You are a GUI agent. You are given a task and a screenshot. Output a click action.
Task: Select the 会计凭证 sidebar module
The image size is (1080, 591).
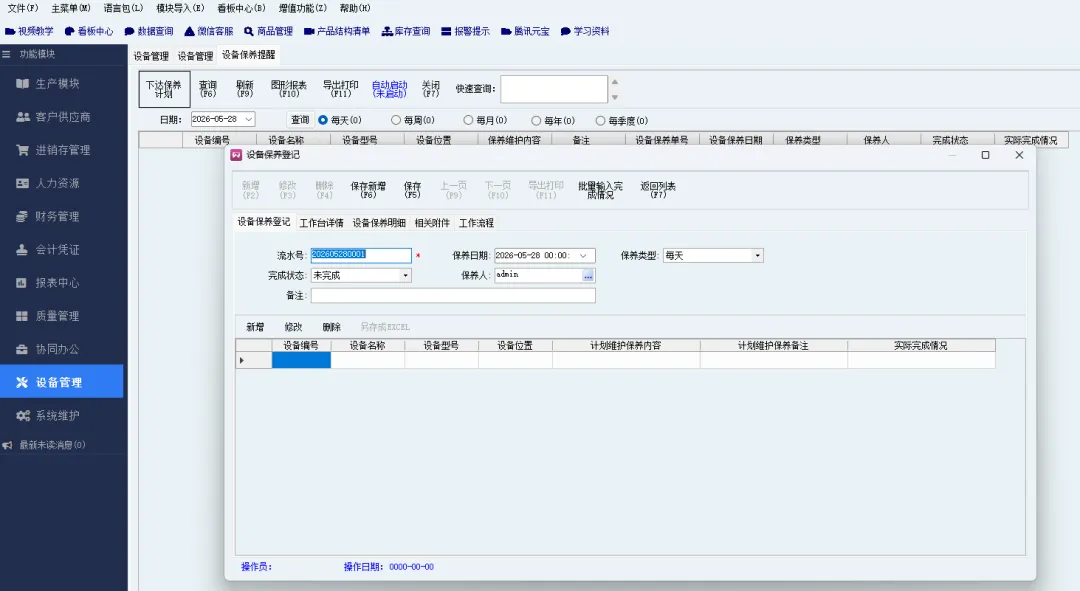[x=61, y=249]
